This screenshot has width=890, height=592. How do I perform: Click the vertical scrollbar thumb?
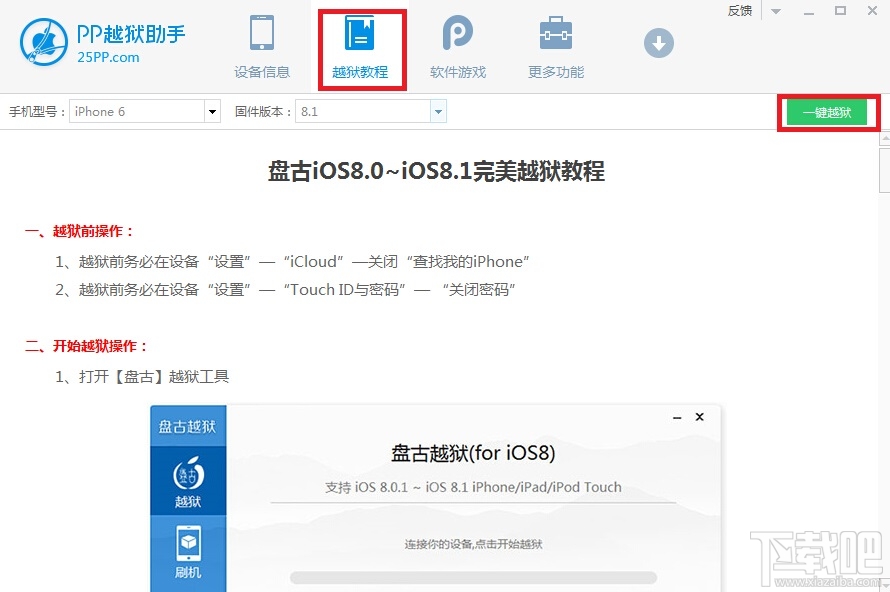coord(885,169)
